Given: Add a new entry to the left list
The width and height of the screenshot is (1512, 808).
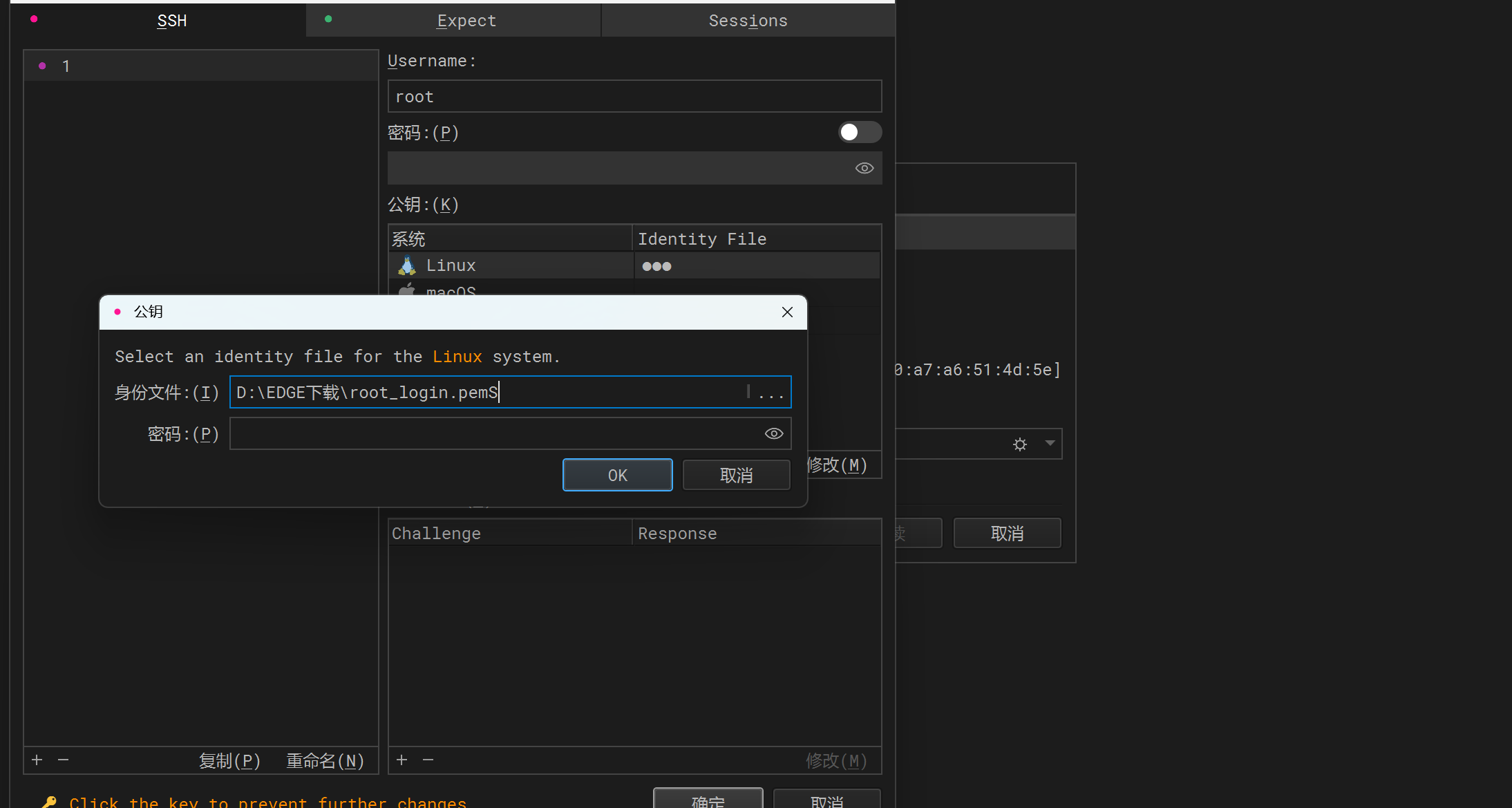Looking at the screenshot, I should click(37, 760).
